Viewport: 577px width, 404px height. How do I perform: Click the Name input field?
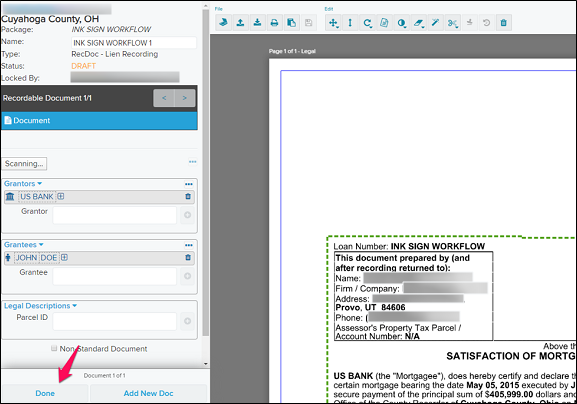[134, 43]
